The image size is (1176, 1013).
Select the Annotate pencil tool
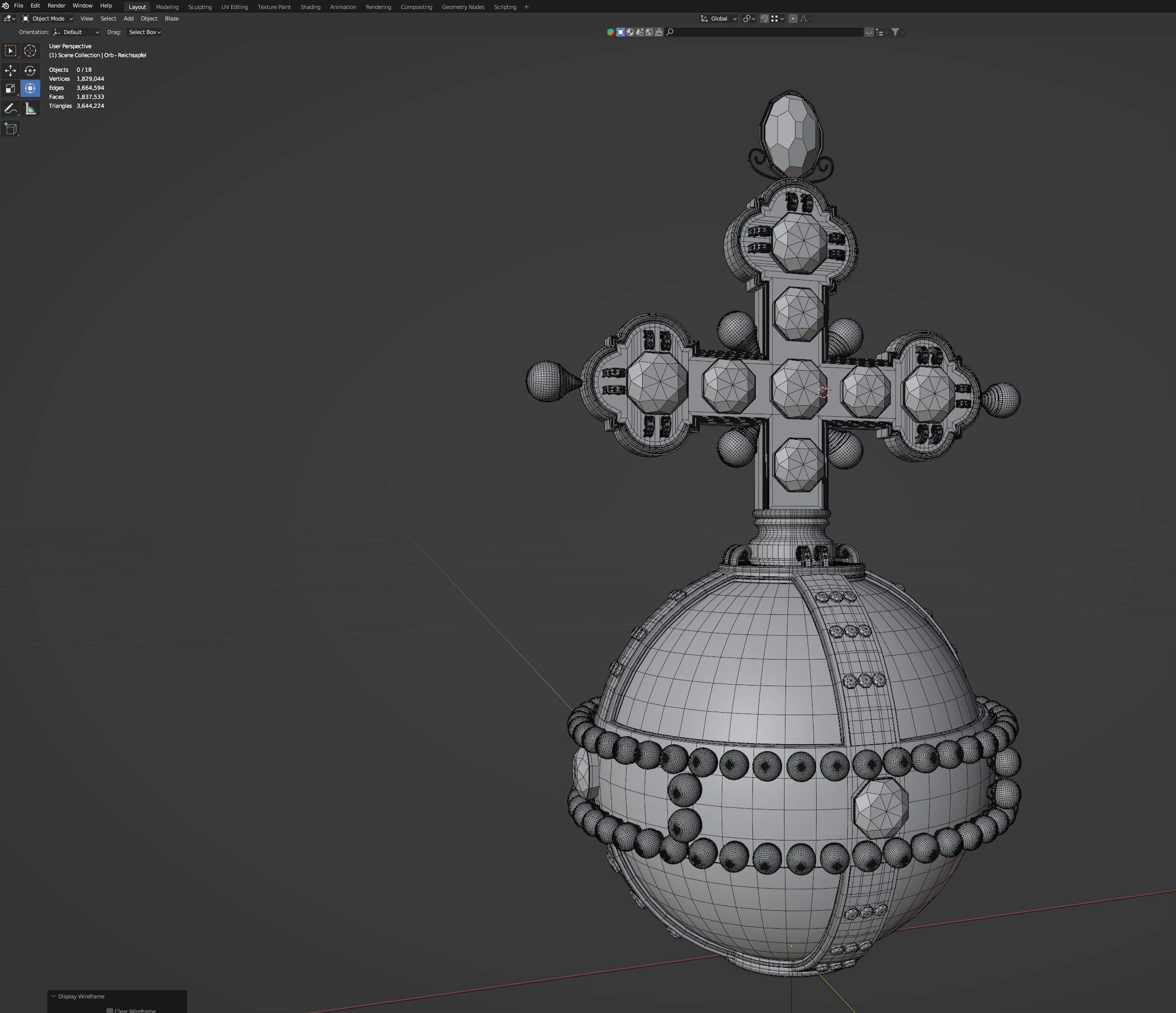point(10,108)
